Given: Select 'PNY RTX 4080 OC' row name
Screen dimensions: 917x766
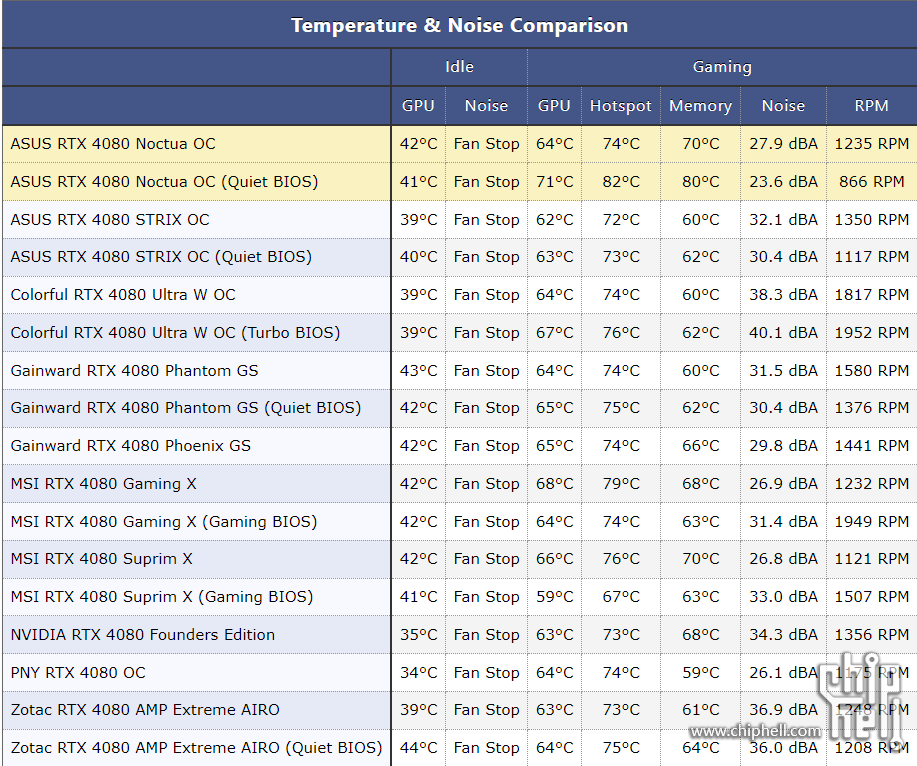Looking at the screenshot, I should click(x=78, y=672).
